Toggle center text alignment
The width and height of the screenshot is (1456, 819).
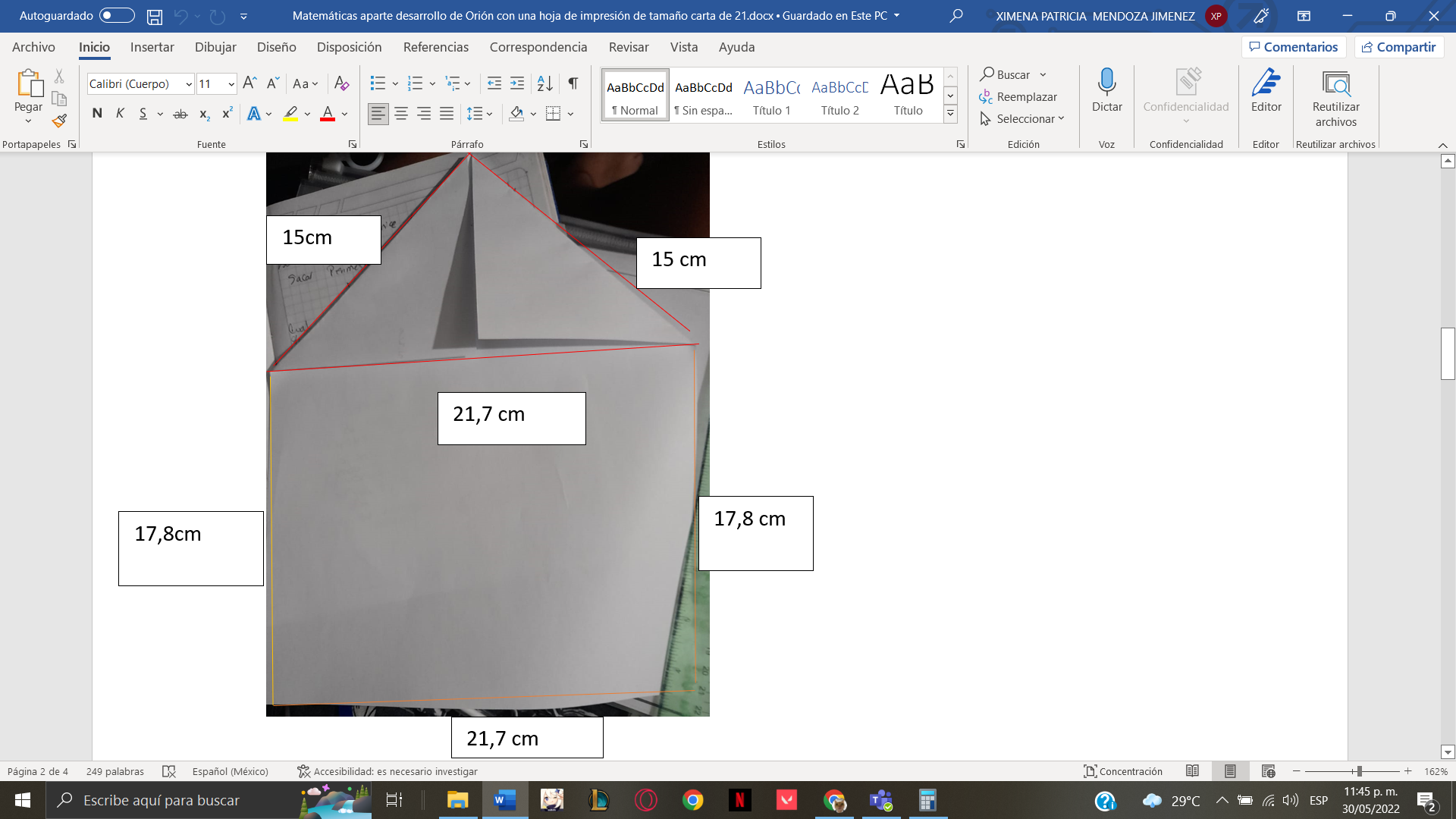point(400,113)
